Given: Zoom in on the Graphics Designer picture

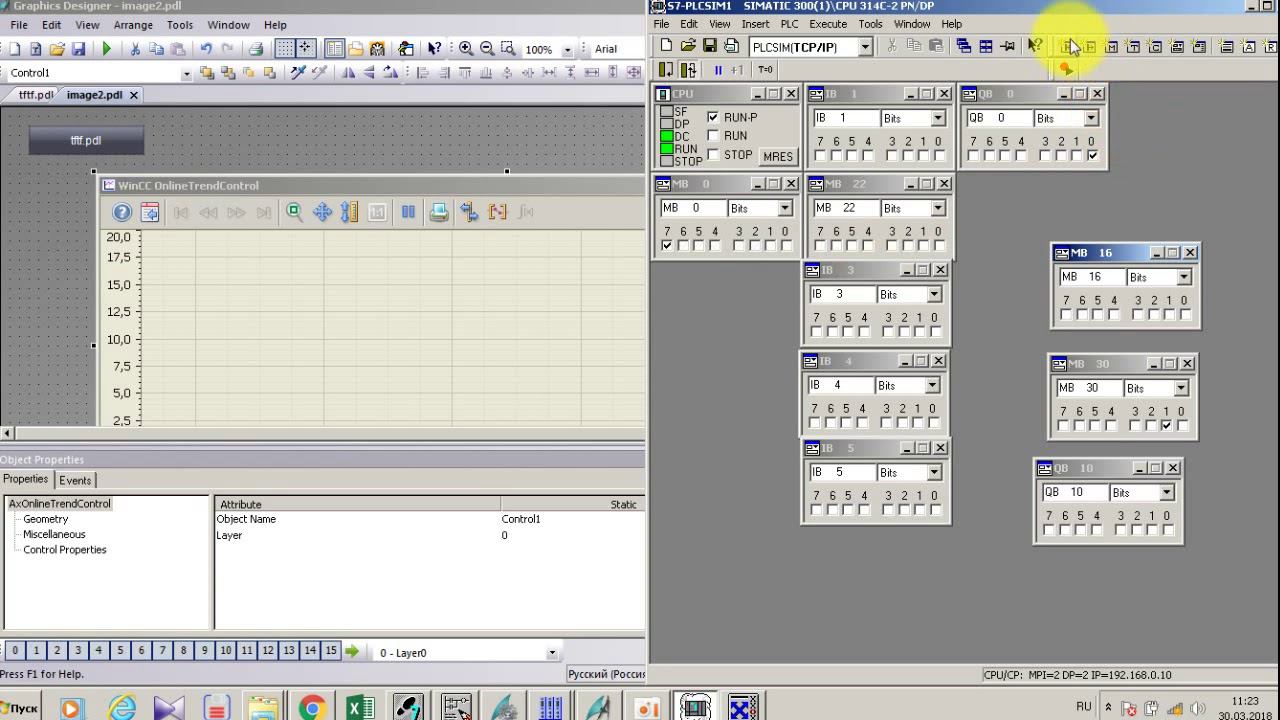Looking at the screenshot, I should (x=466, y=48).
